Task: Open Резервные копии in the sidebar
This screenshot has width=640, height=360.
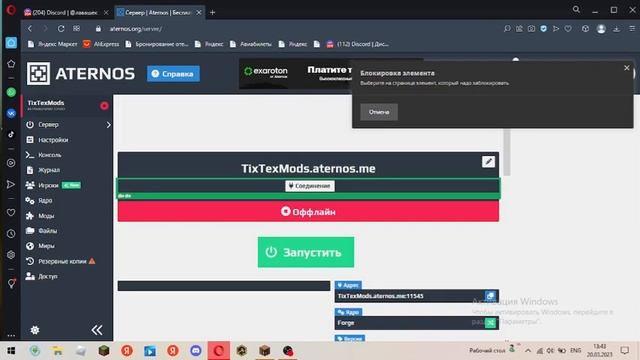Action: pos(62,261)
